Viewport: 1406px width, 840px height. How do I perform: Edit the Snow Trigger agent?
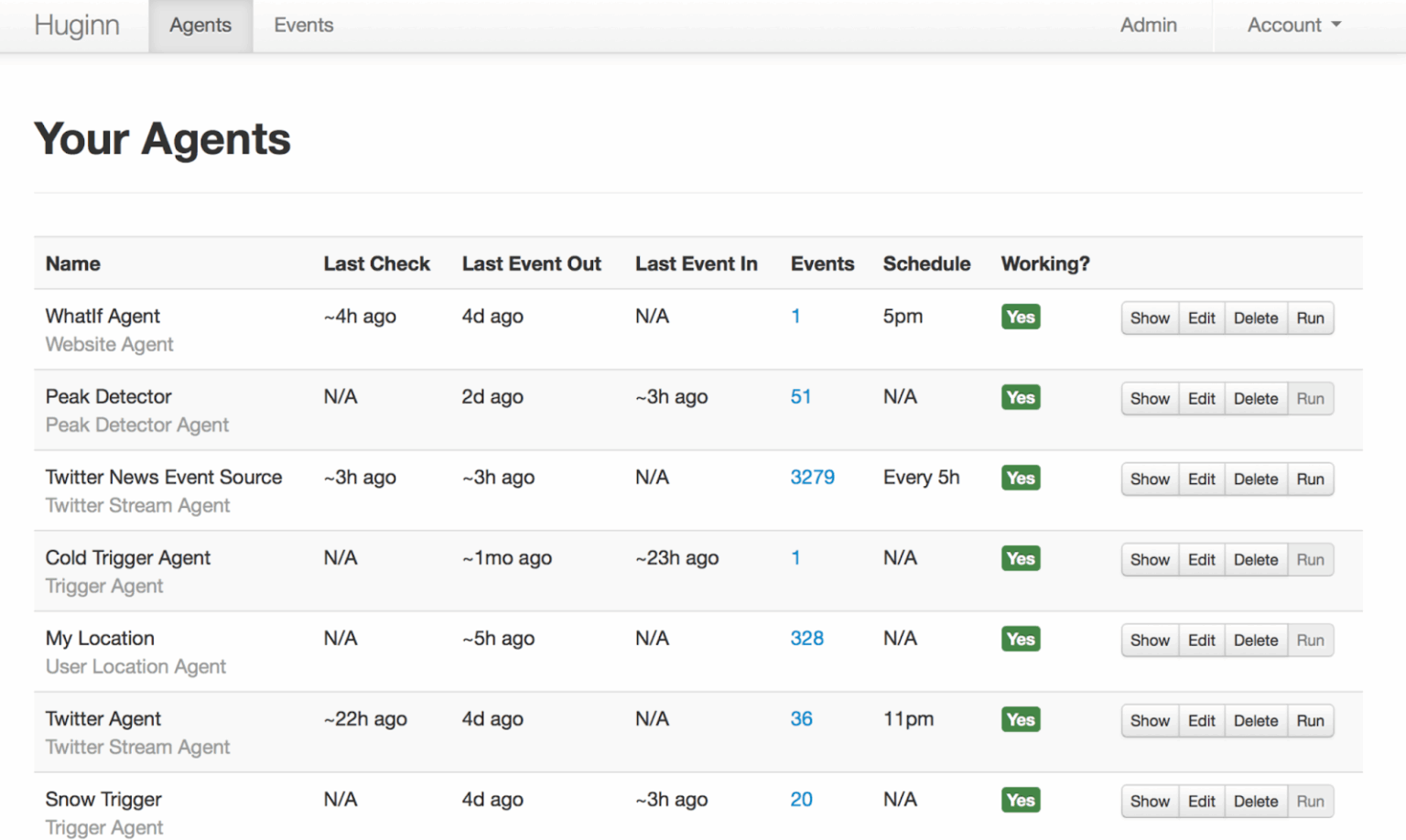point(1201,801)
